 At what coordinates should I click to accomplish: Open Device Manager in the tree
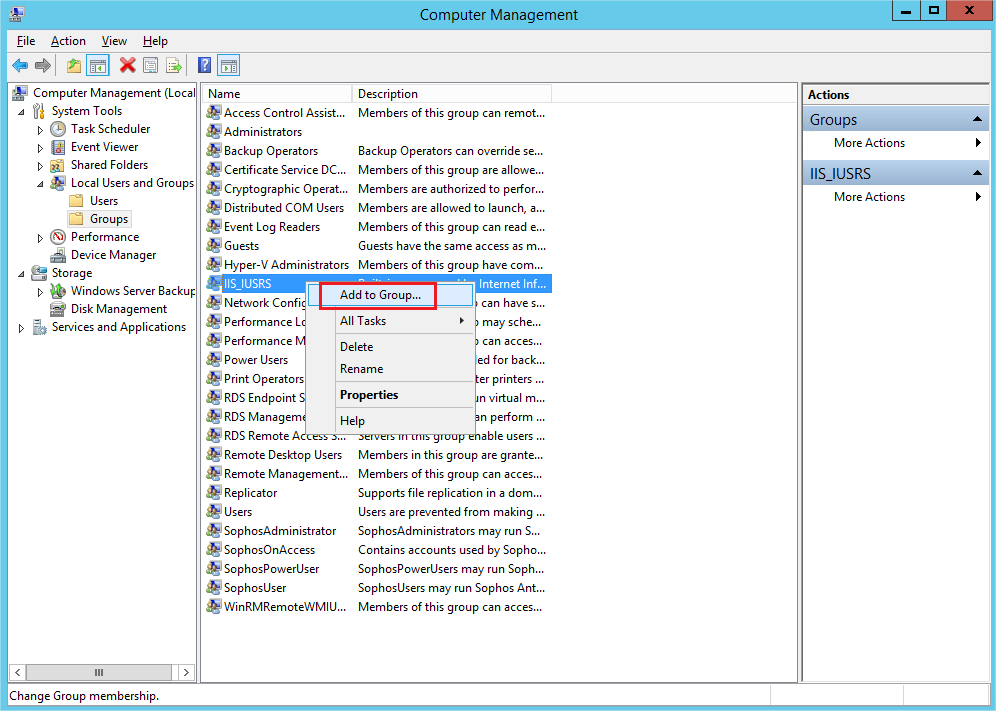[113, 255]
